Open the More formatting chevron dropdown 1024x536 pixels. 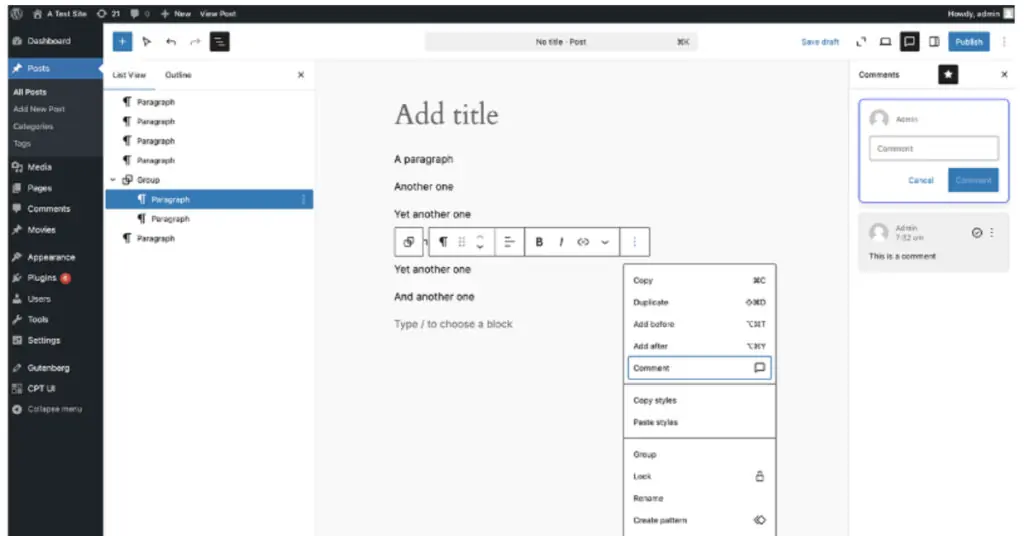[605, 242]
